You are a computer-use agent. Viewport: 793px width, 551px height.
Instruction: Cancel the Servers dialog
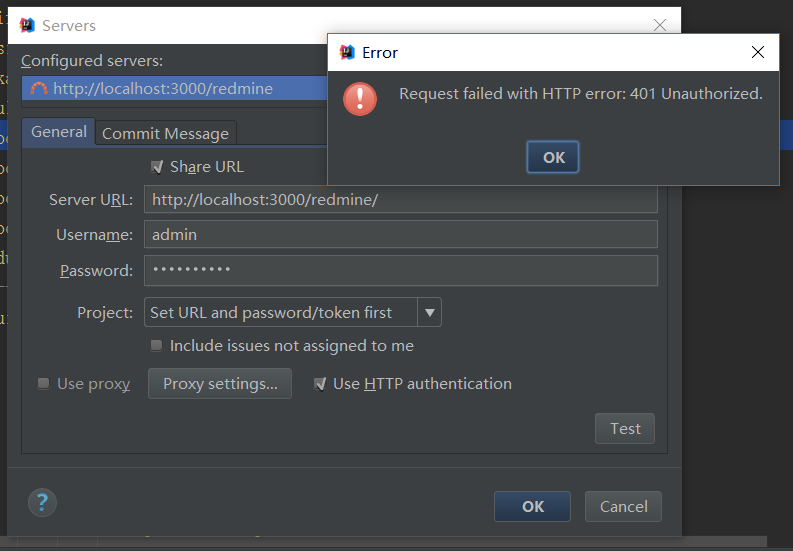pos(624,506)
